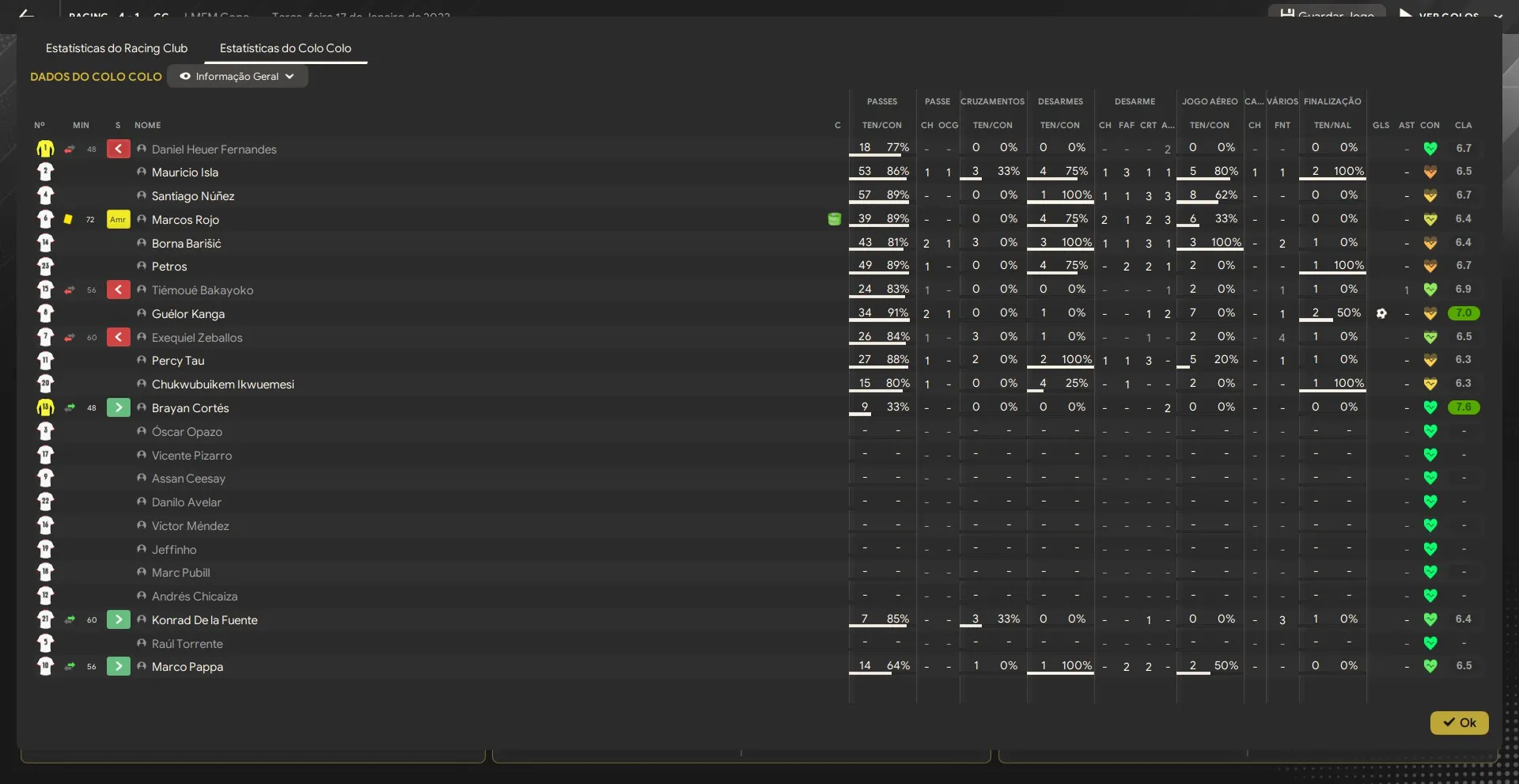Open Guélor Kanga player name
The height and width of the screenshot is (784, 1519).
[188, 314]
